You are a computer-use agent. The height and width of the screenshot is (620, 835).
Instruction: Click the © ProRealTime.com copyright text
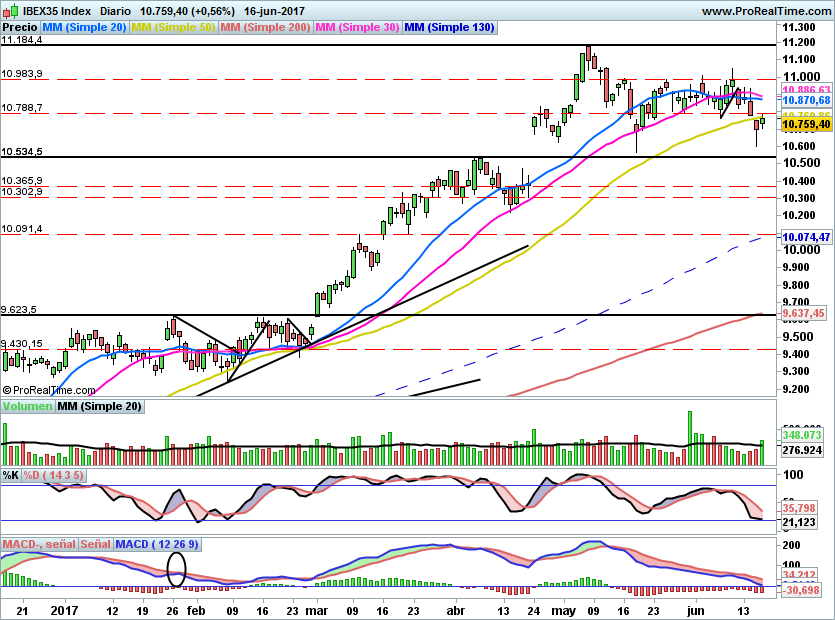click(x=49, y=390)
